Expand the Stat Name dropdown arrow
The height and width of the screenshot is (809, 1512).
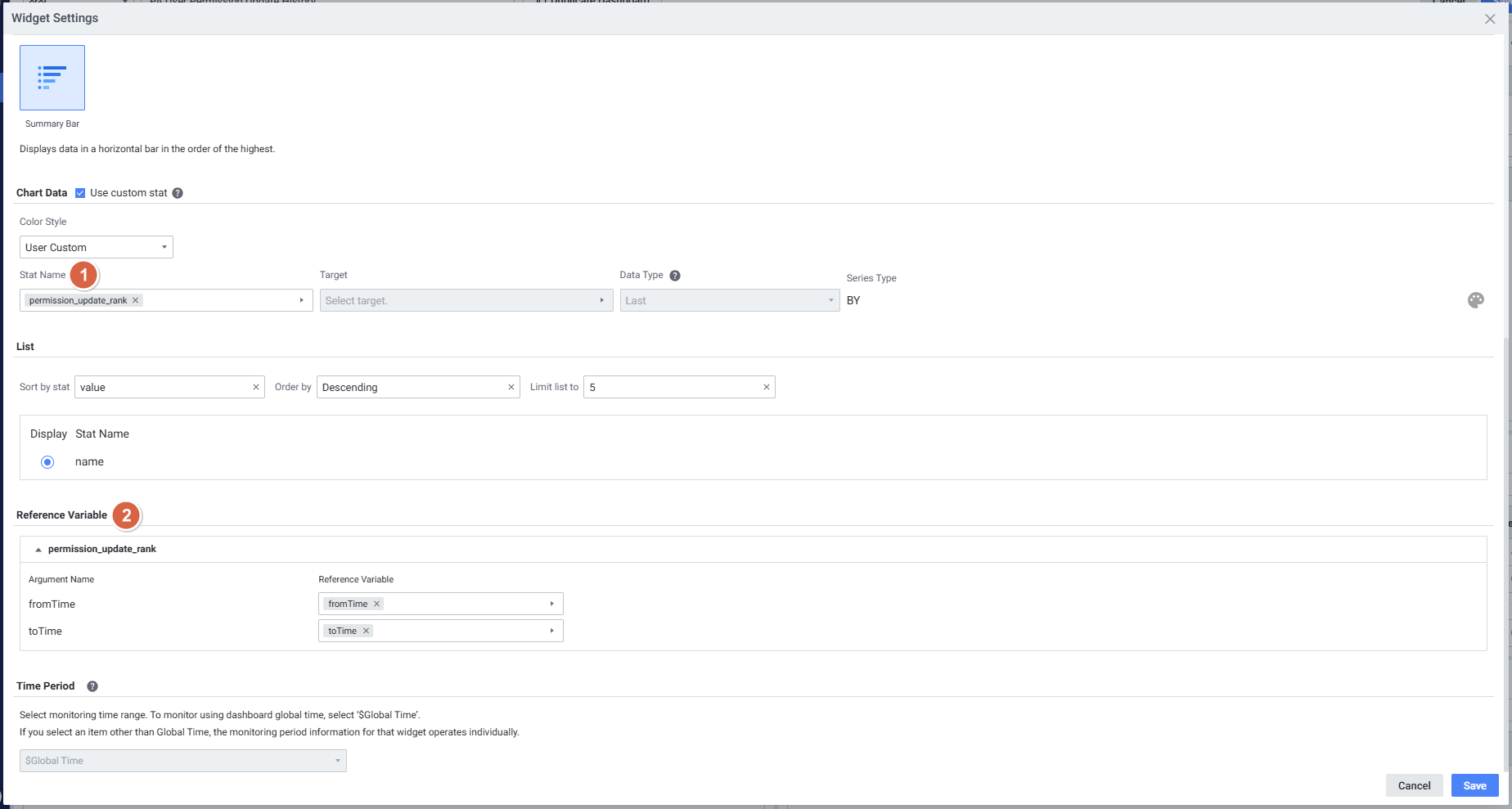click(301, 300)
